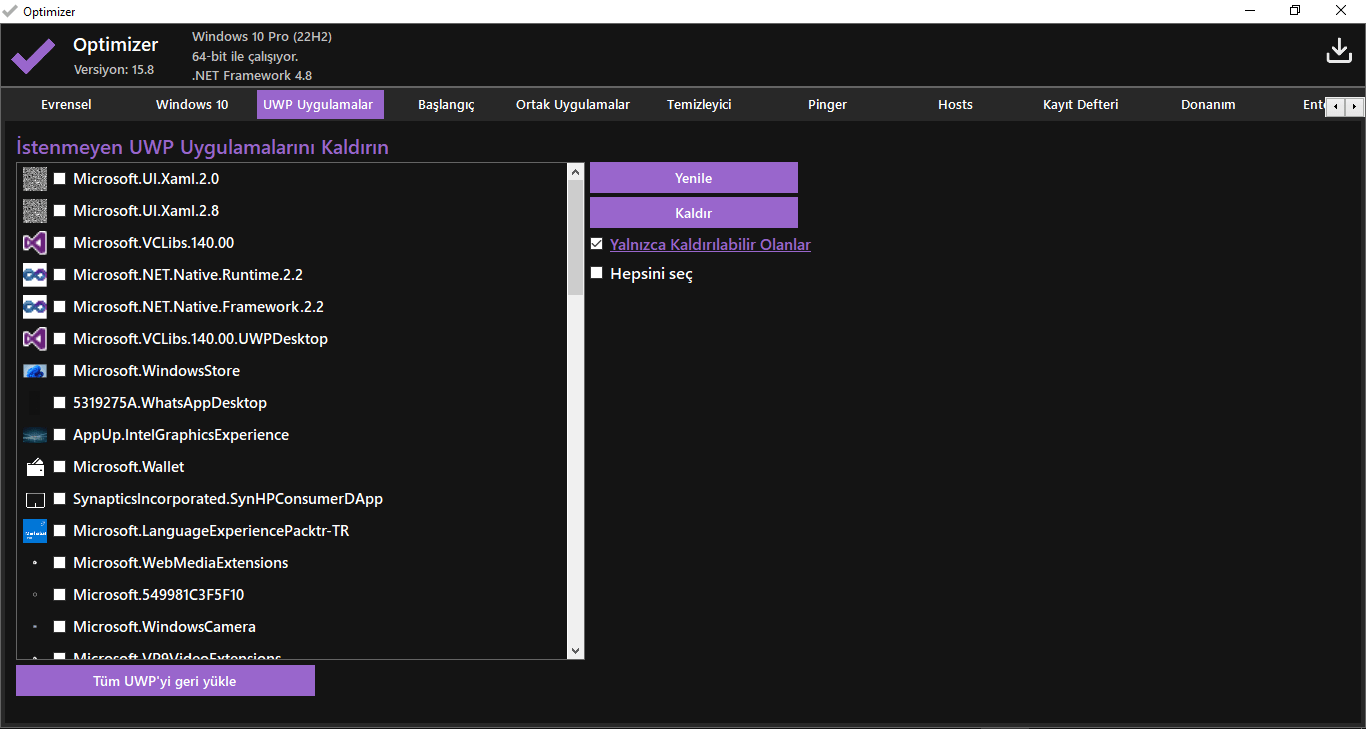Check Microsoft.UI.Xaml.2.0 checkbox
The image size is (1366, 729).
click(x=60, y=179)
